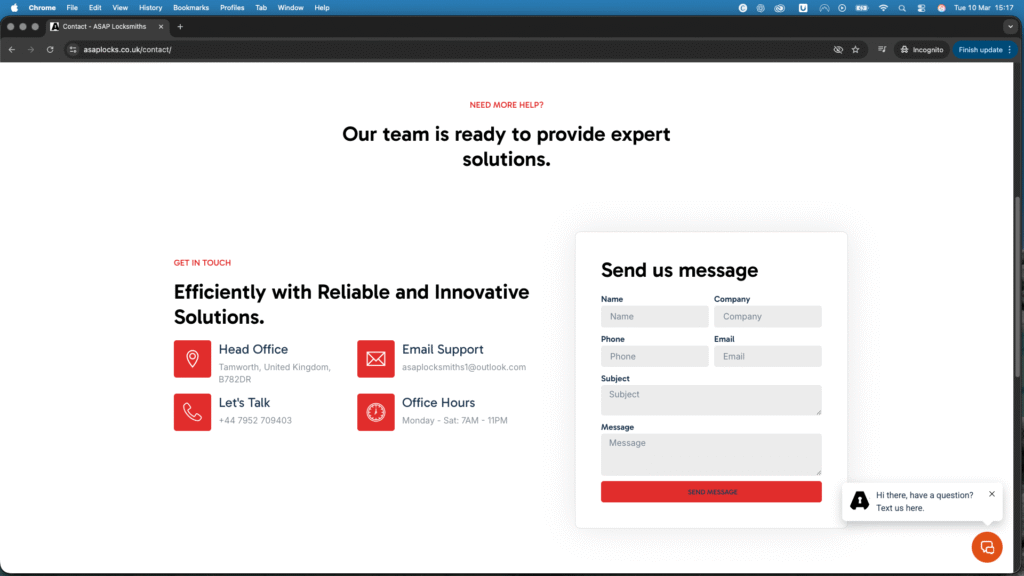Viewport: 1024px width, 576px height.
Task: Click the Finish update button
Action: (x=979, y=49)
